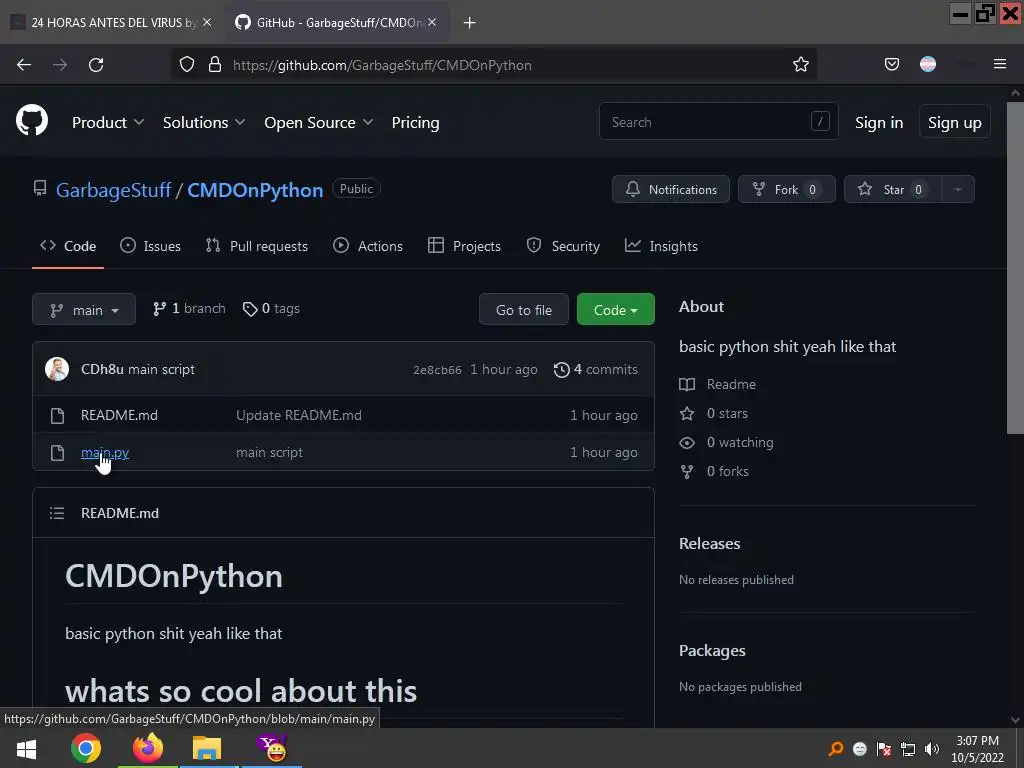Expand the Solutions menu
1024x768 pixels.
(204, 122)
